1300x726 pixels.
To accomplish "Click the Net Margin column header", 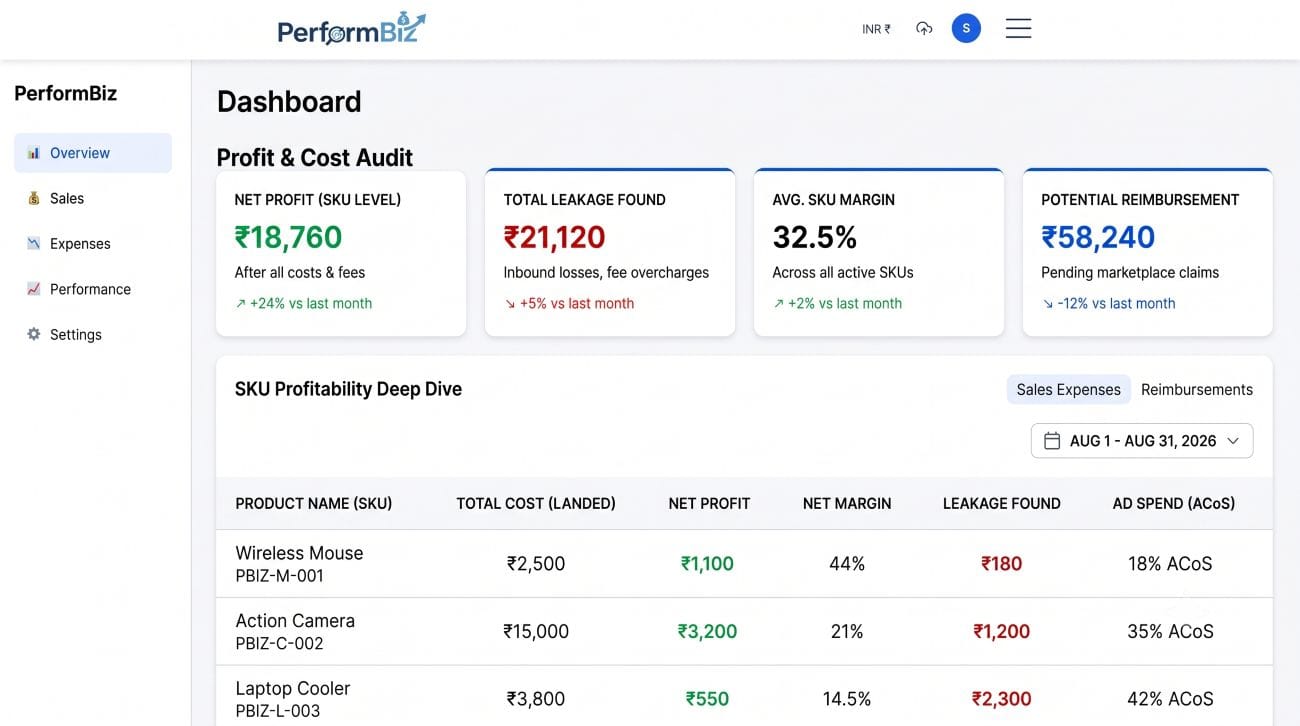I will pyautogui.click(x=847, y=503).
